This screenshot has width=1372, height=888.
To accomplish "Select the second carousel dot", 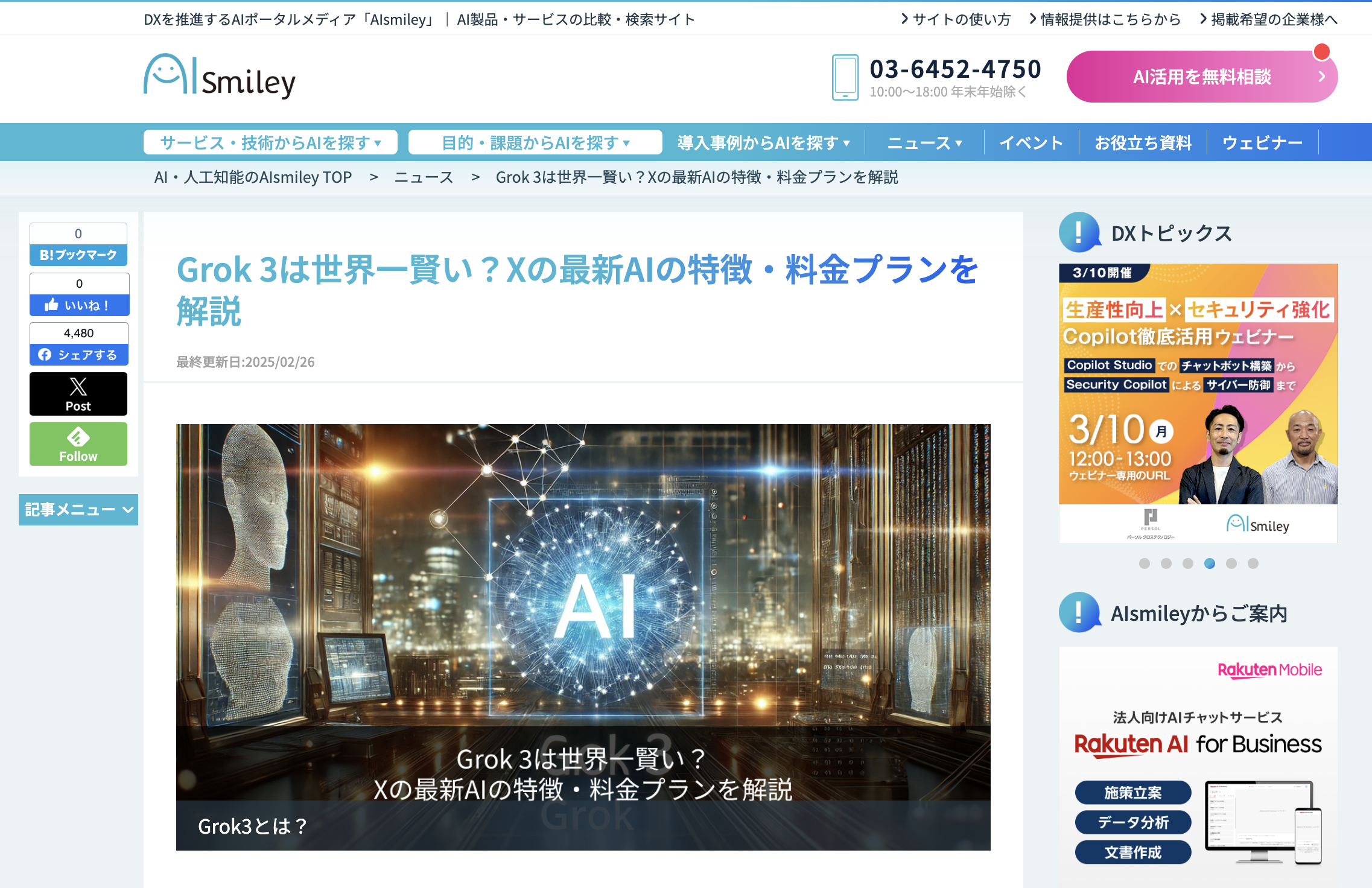I will [x=1166, y=563].
